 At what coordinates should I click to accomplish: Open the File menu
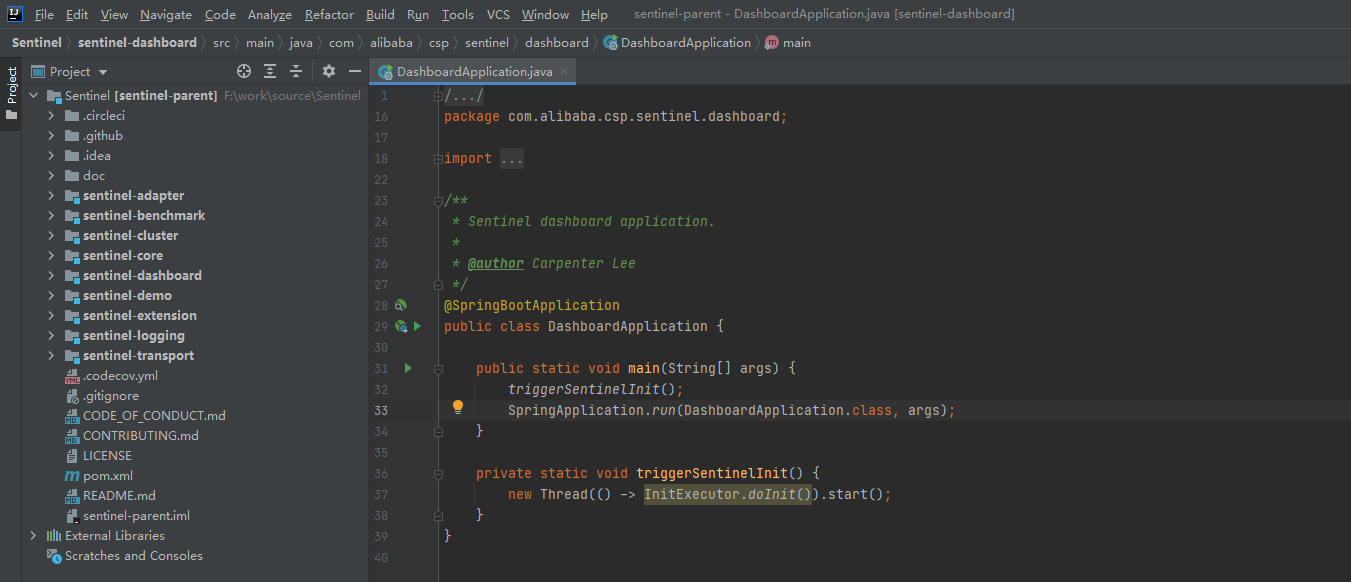click(x=44, y=15)
